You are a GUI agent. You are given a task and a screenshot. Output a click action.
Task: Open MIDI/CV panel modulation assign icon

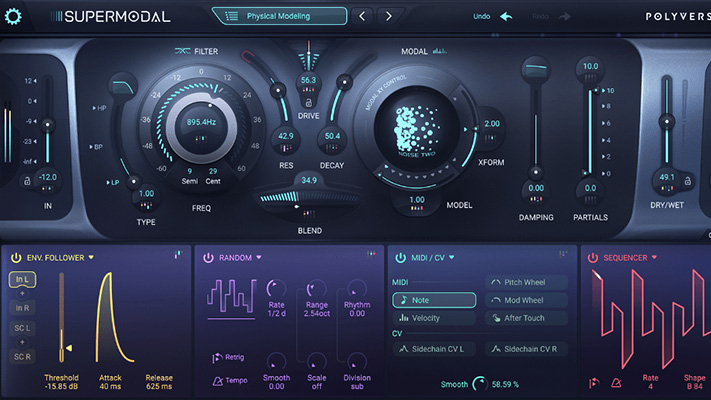pos(563,254)
